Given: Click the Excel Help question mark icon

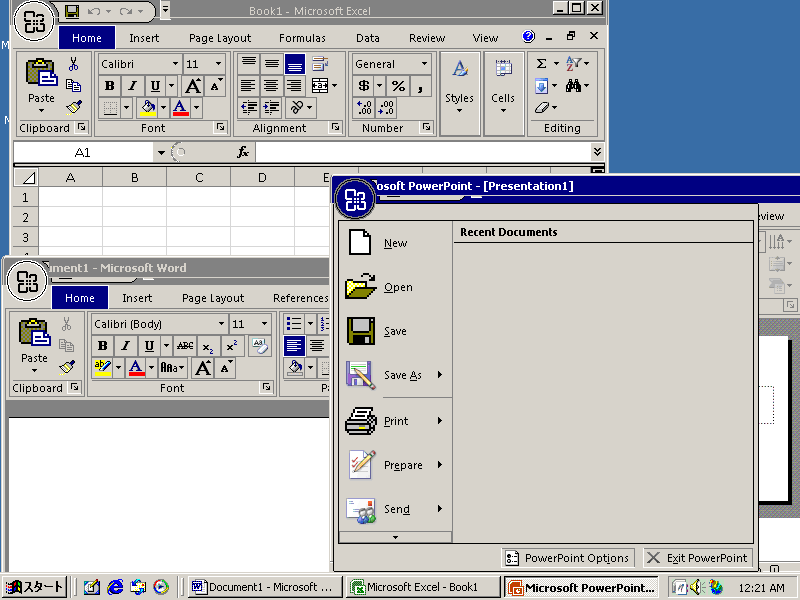Looking at the screenshot, I should (529, 36).
